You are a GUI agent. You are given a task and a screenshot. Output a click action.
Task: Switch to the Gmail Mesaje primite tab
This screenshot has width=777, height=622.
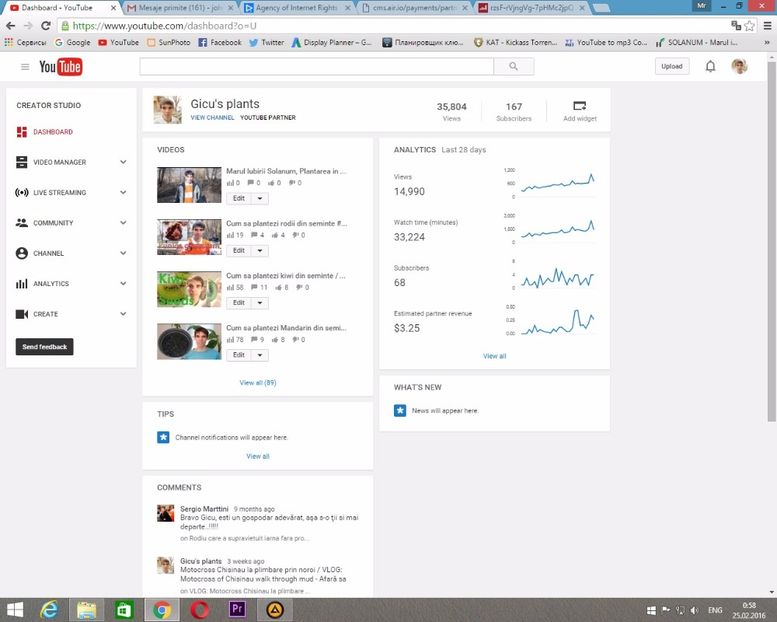pyautogui.click(x=180, y=8)
